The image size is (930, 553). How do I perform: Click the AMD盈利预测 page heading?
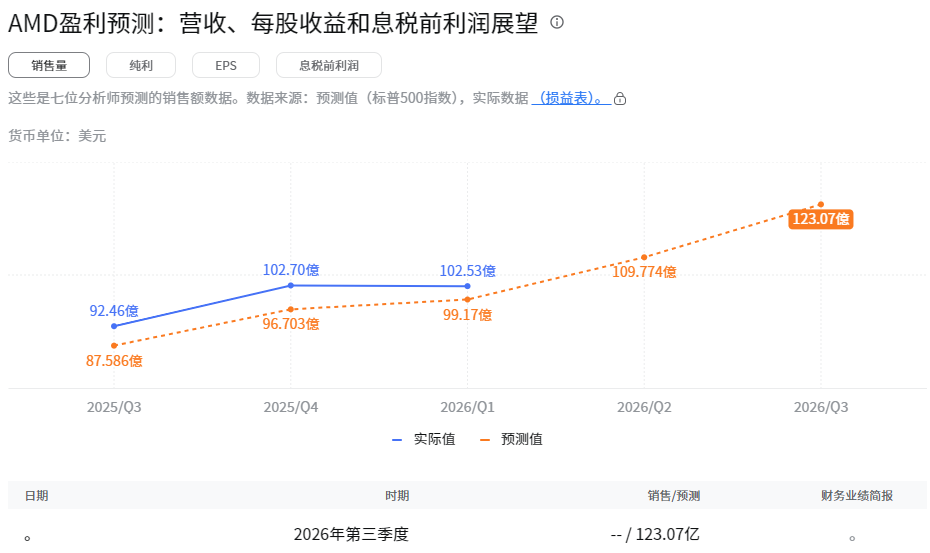click(x=273, y=23)
